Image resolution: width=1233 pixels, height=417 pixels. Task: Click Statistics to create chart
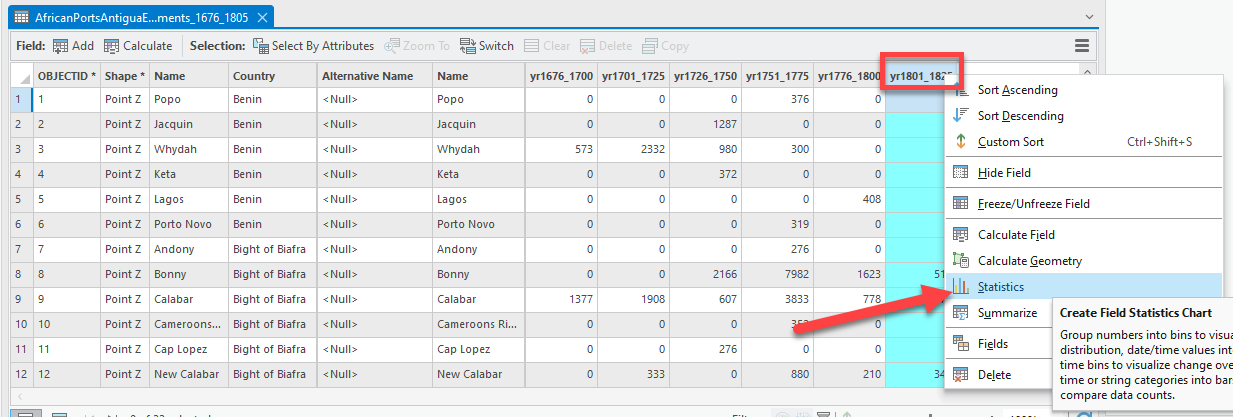(1000, 287)
